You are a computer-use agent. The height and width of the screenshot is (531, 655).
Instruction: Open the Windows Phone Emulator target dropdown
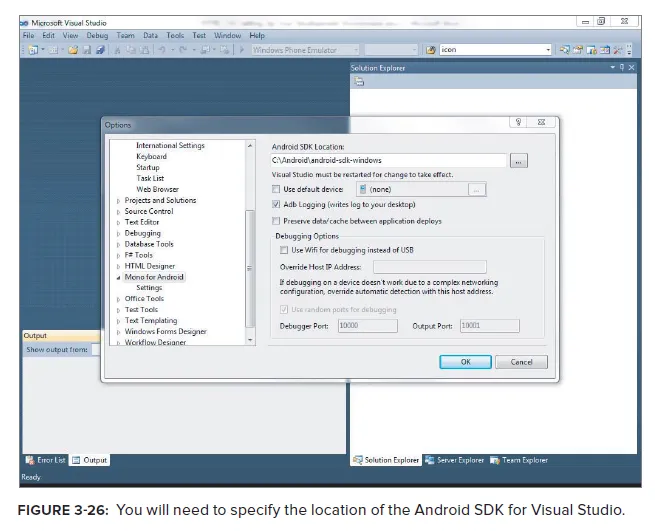[x=356, y=50]
